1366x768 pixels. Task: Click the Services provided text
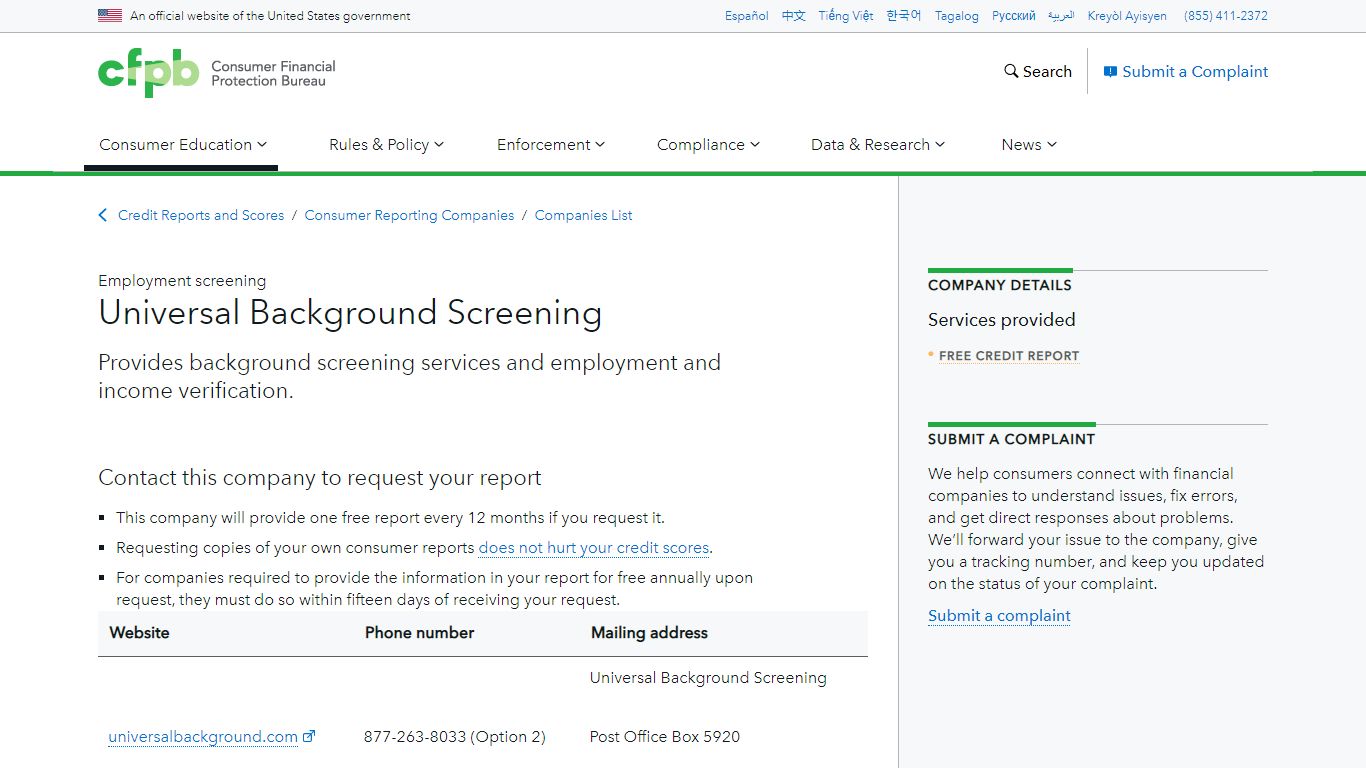click(x=1001, y=320)
